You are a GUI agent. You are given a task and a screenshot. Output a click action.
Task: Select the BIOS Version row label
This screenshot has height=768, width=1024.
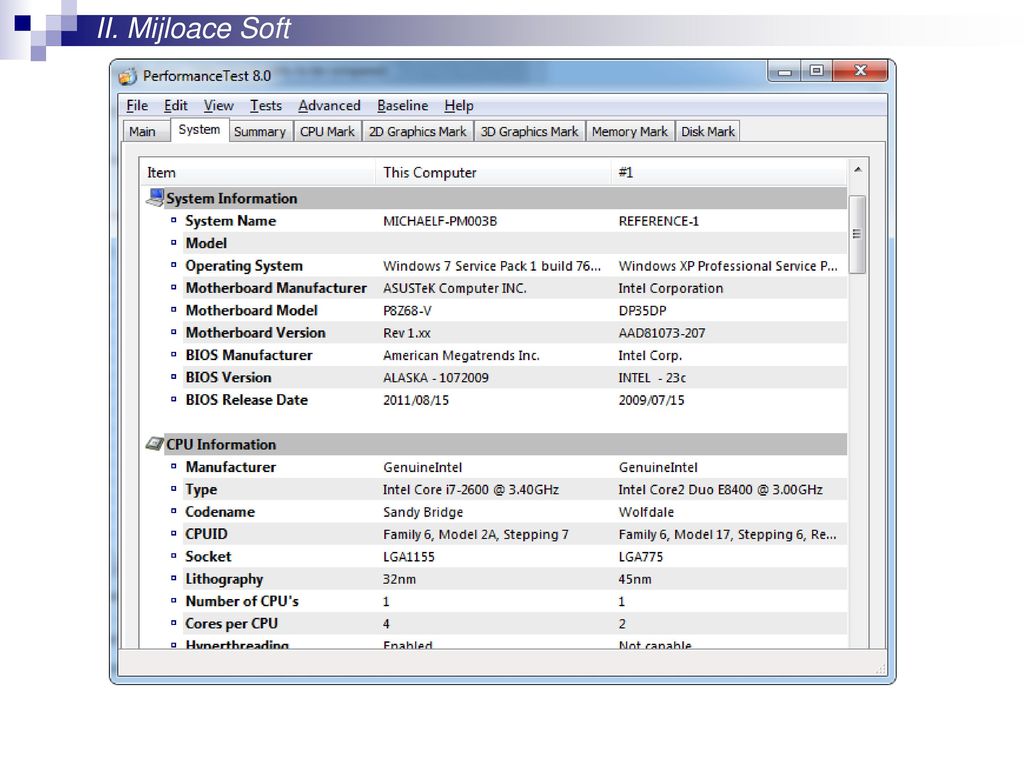pos(229,377)
